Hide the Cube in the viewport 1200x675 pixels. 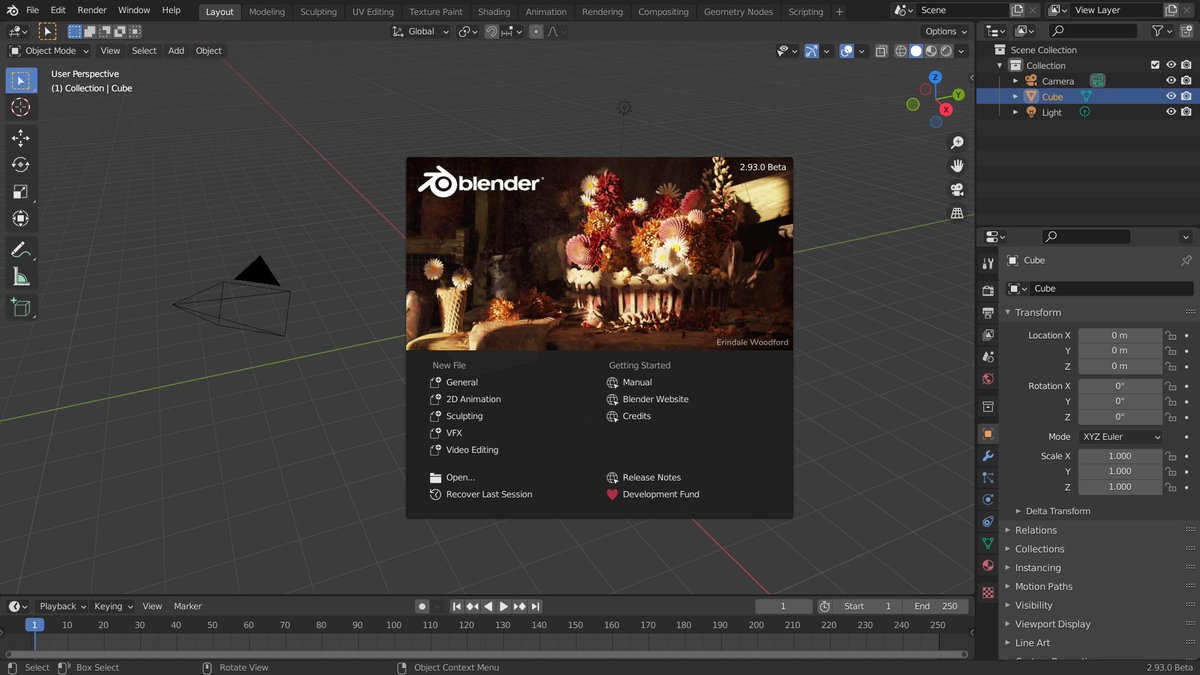point(1171,97)
